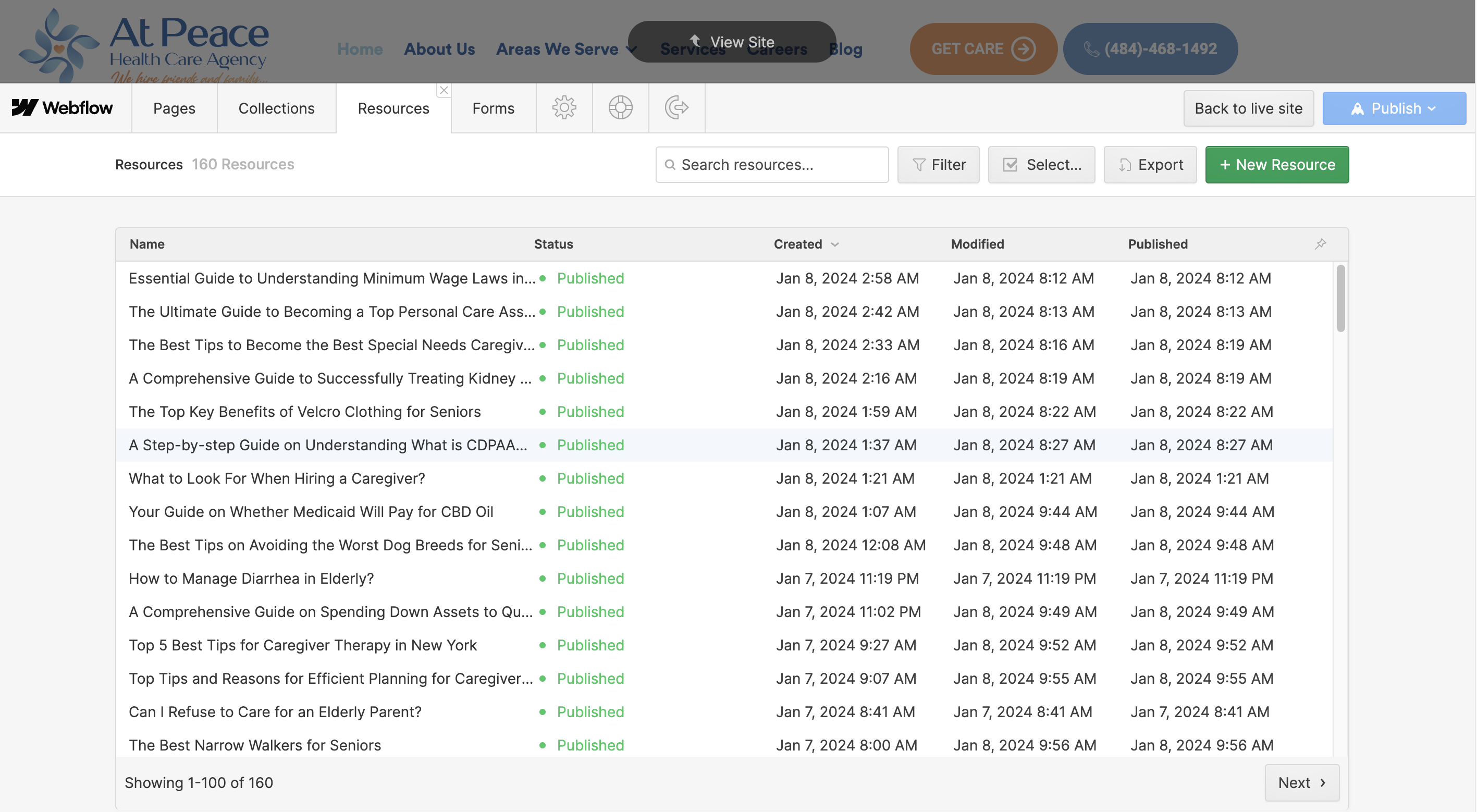1477x812 pixels.
Task: Expand the Publish dropdown chevron
Action: tap(1432, 108)
